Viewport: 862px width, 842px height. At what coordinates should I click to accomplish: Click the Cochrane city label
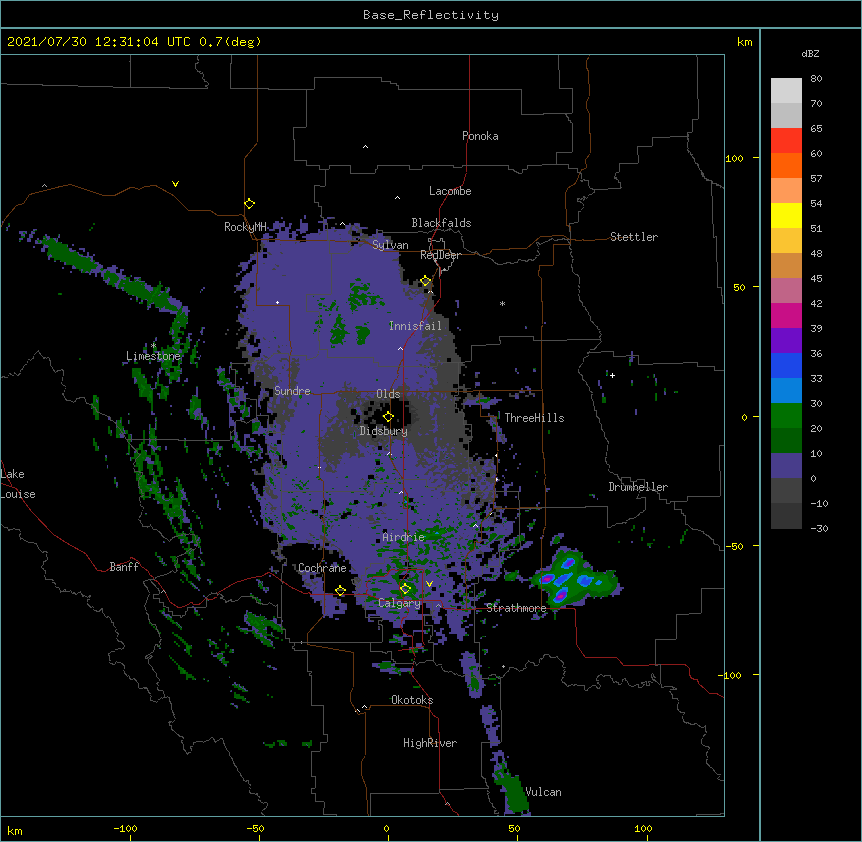[x=322, y=568]
